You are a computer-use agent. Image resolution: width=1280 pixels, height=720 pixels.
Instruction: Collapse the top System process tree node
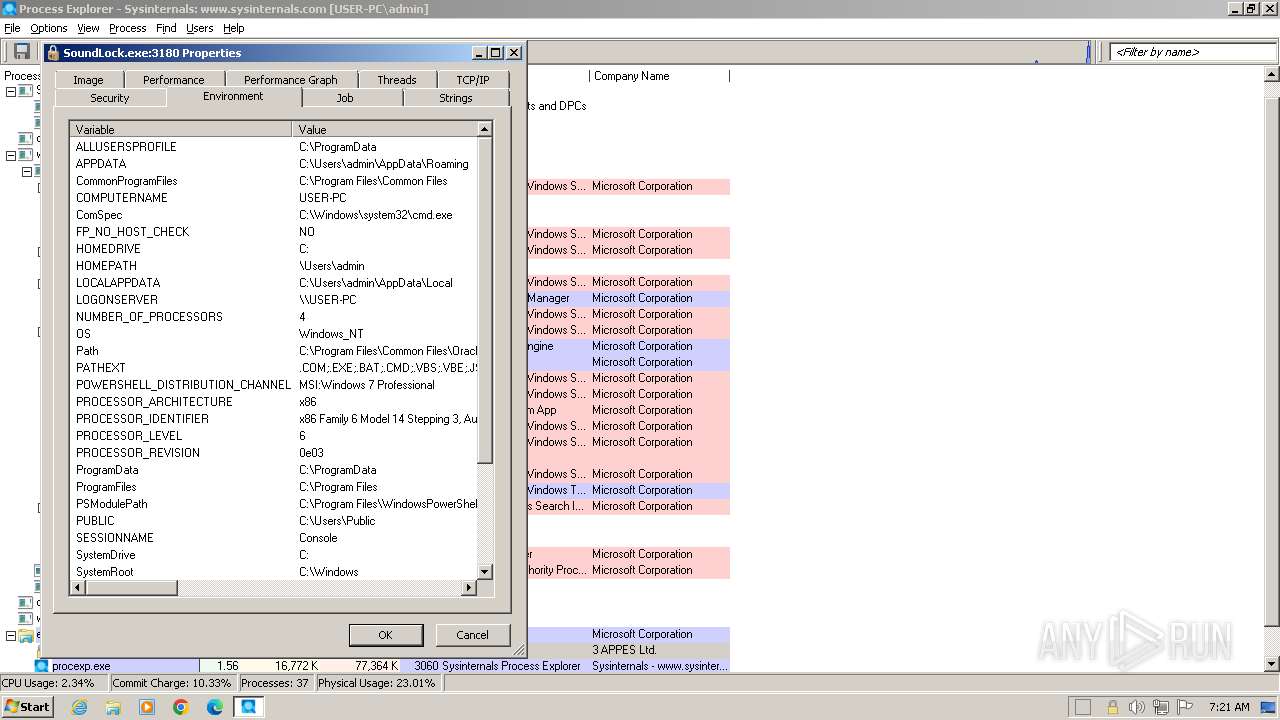coord(11,91)
